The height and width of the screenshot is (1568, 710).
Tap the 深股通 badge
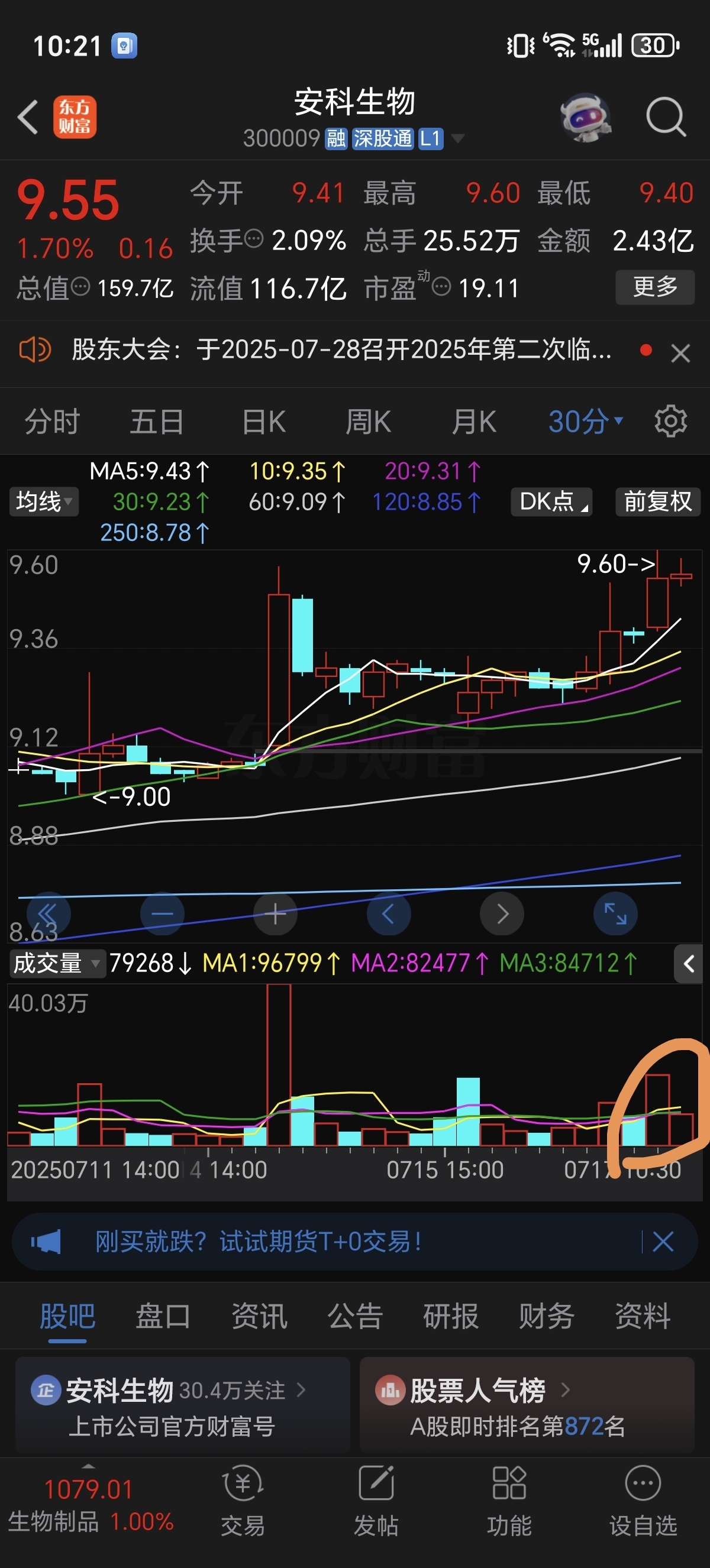click(x=382, y=139)
